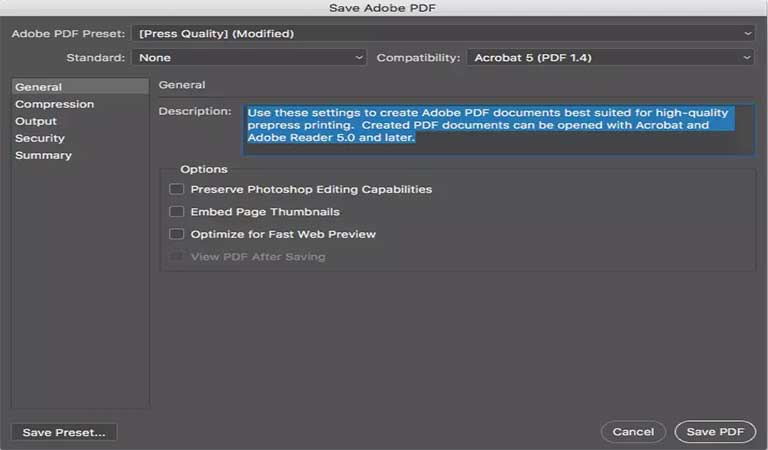The image size is (768, 450).
Task: Tick the Embed Page Thumbnails checkbox
Action: coord(177,212)
